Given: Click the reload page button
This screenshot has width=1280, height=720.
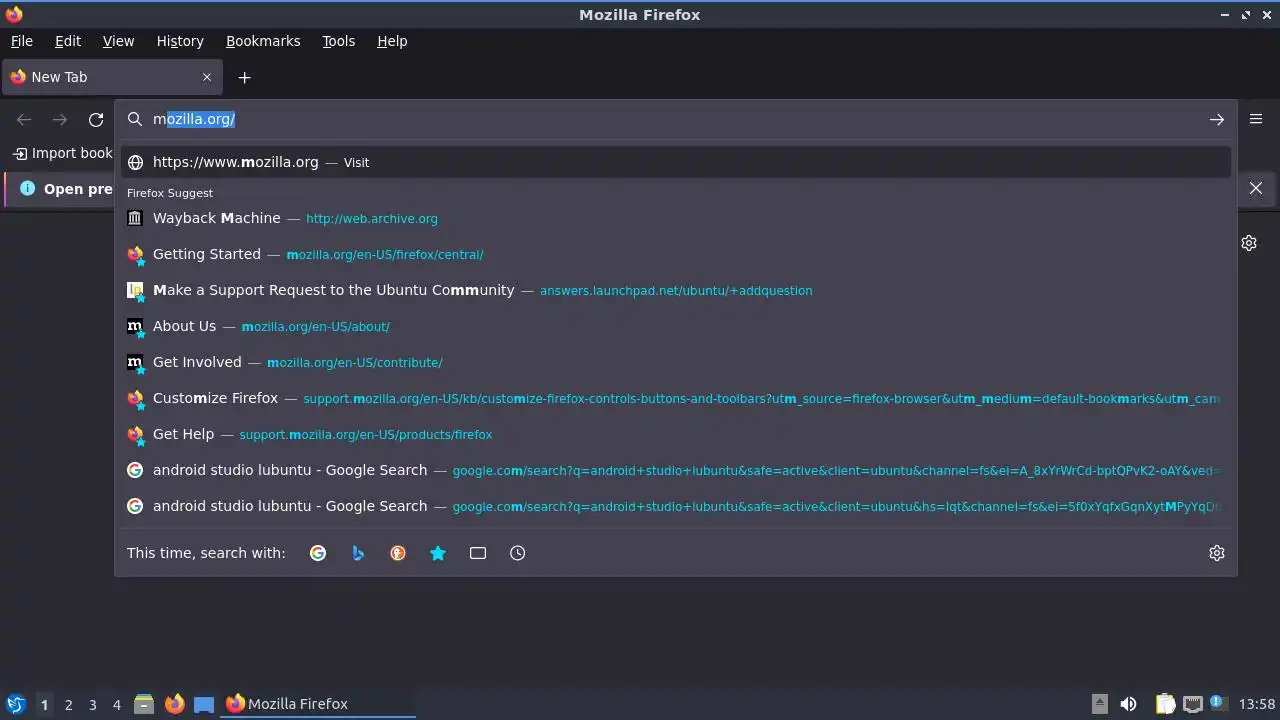Looking at the screenshot, I should (x=96, y=119).
